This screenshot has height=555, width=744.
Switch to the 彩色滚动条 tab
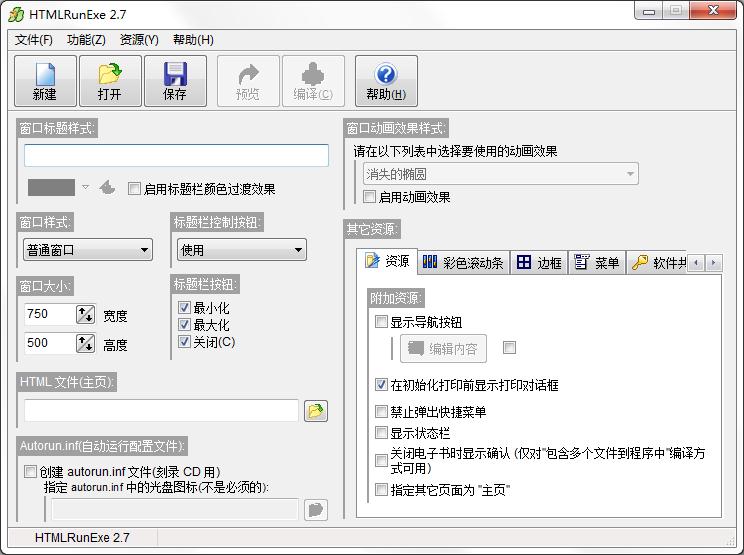[x=463, y=263]
